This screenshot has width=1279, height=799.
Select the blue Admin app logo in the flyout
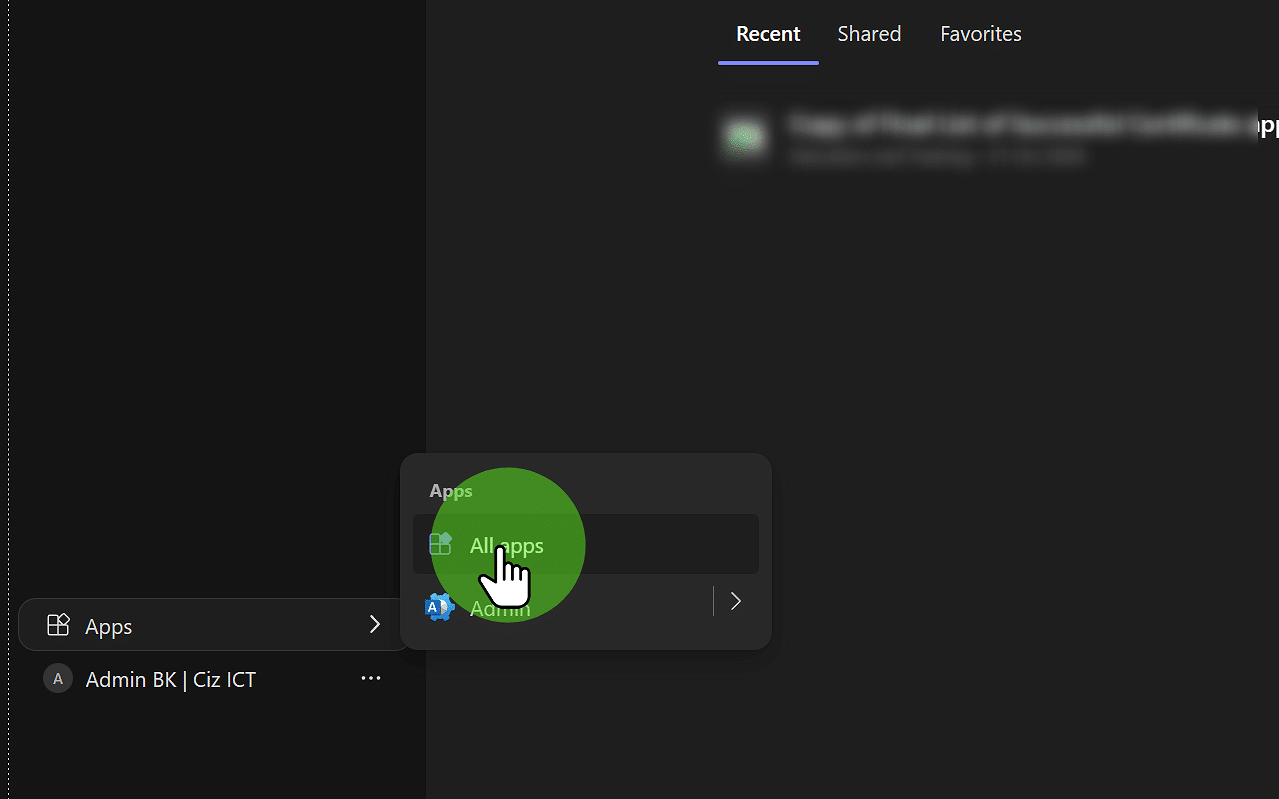pos(438,606)
